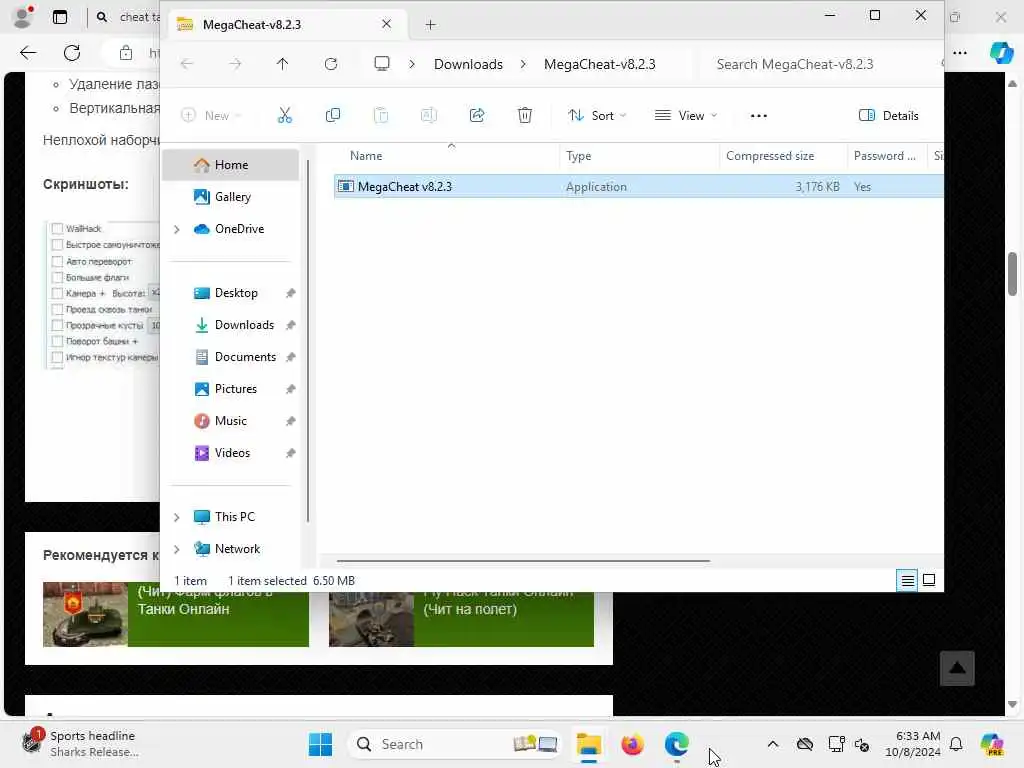
Task: Click the Delete trash icon
Action: [524, 116]
